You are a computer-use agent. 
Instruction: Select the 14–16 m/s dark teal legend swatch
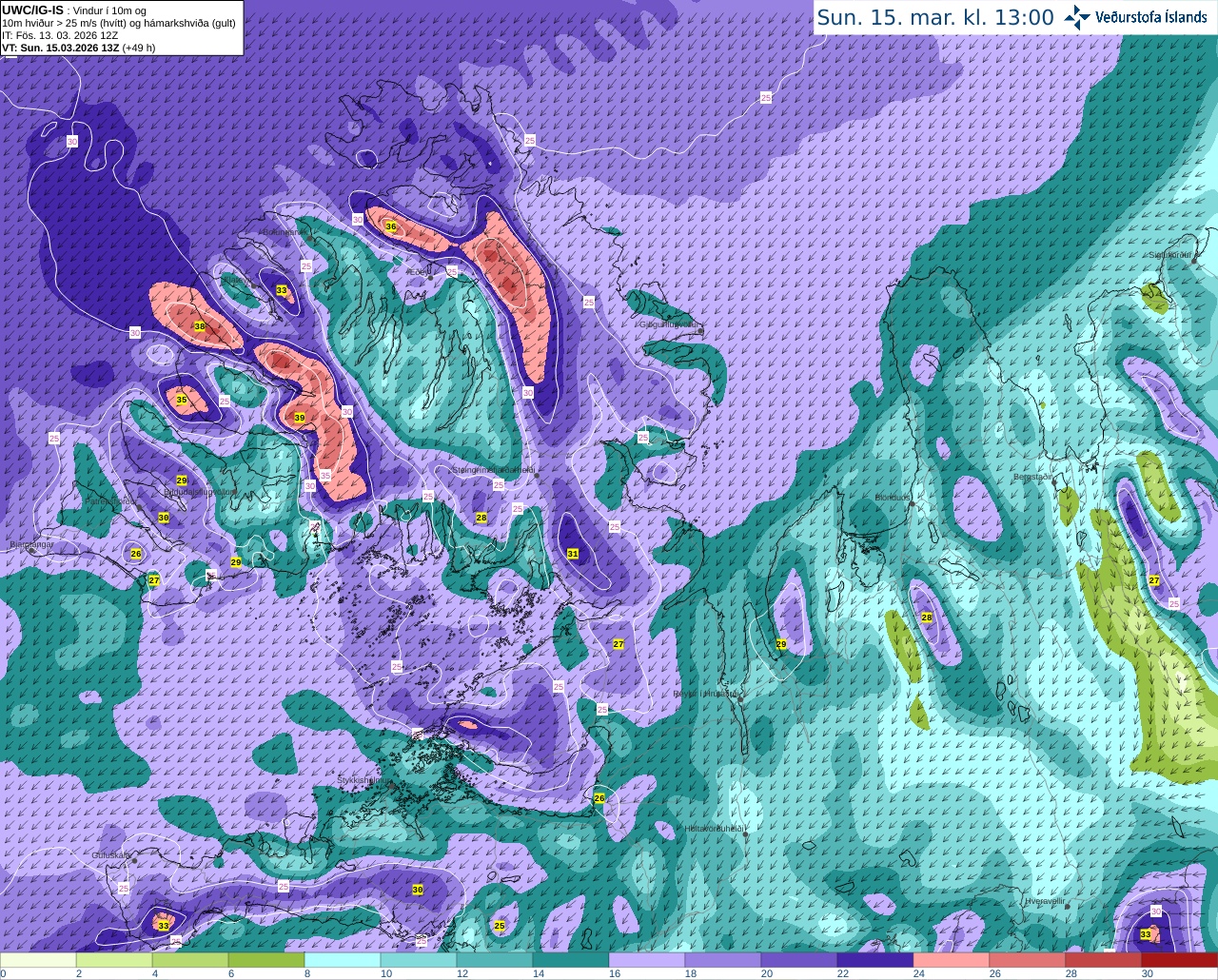point(571,961)
